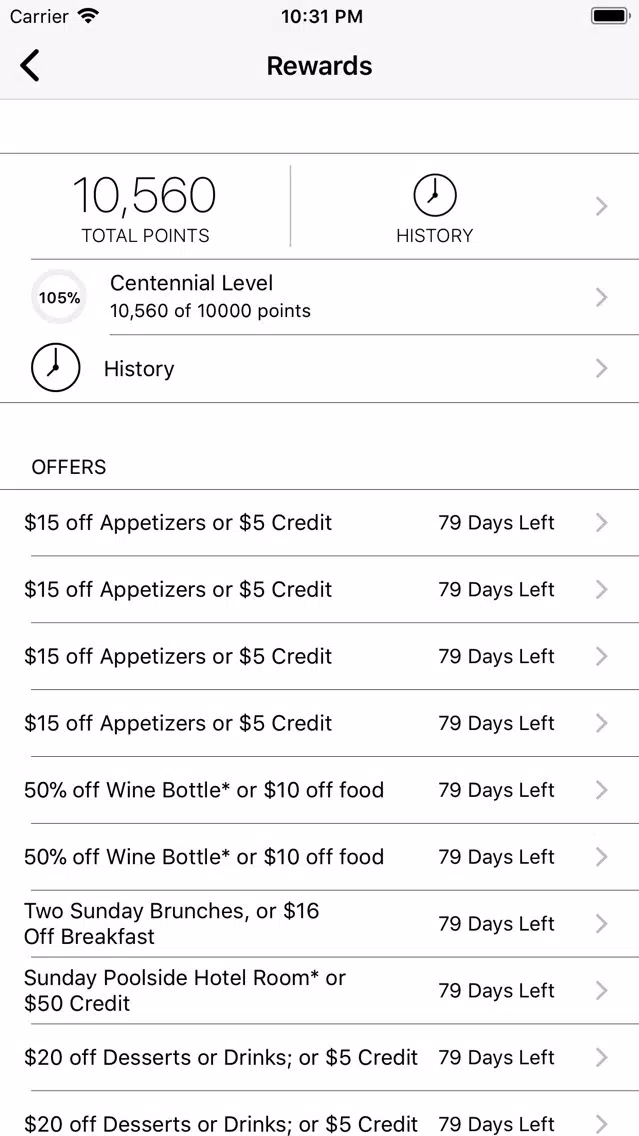639x1136 pixels.
Task: View 10,560 total points
Action: (145, 196)
